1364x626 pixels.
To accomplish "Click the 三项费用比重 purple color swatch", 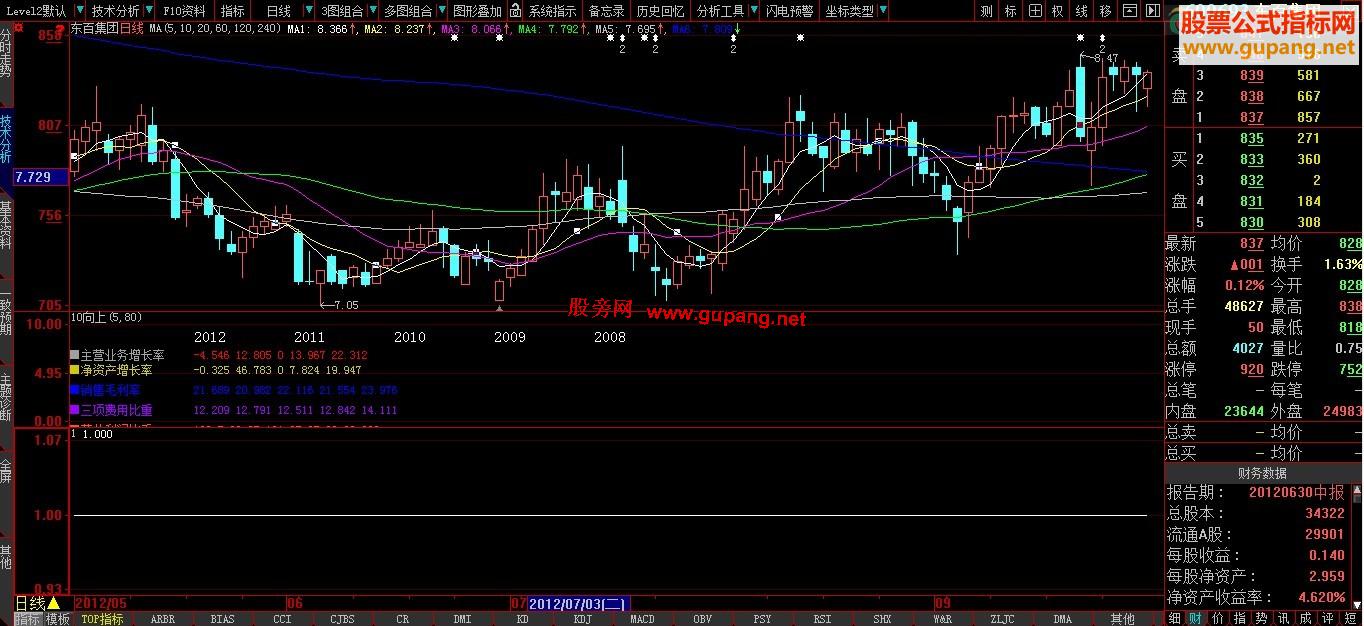I will coord(74,410).
